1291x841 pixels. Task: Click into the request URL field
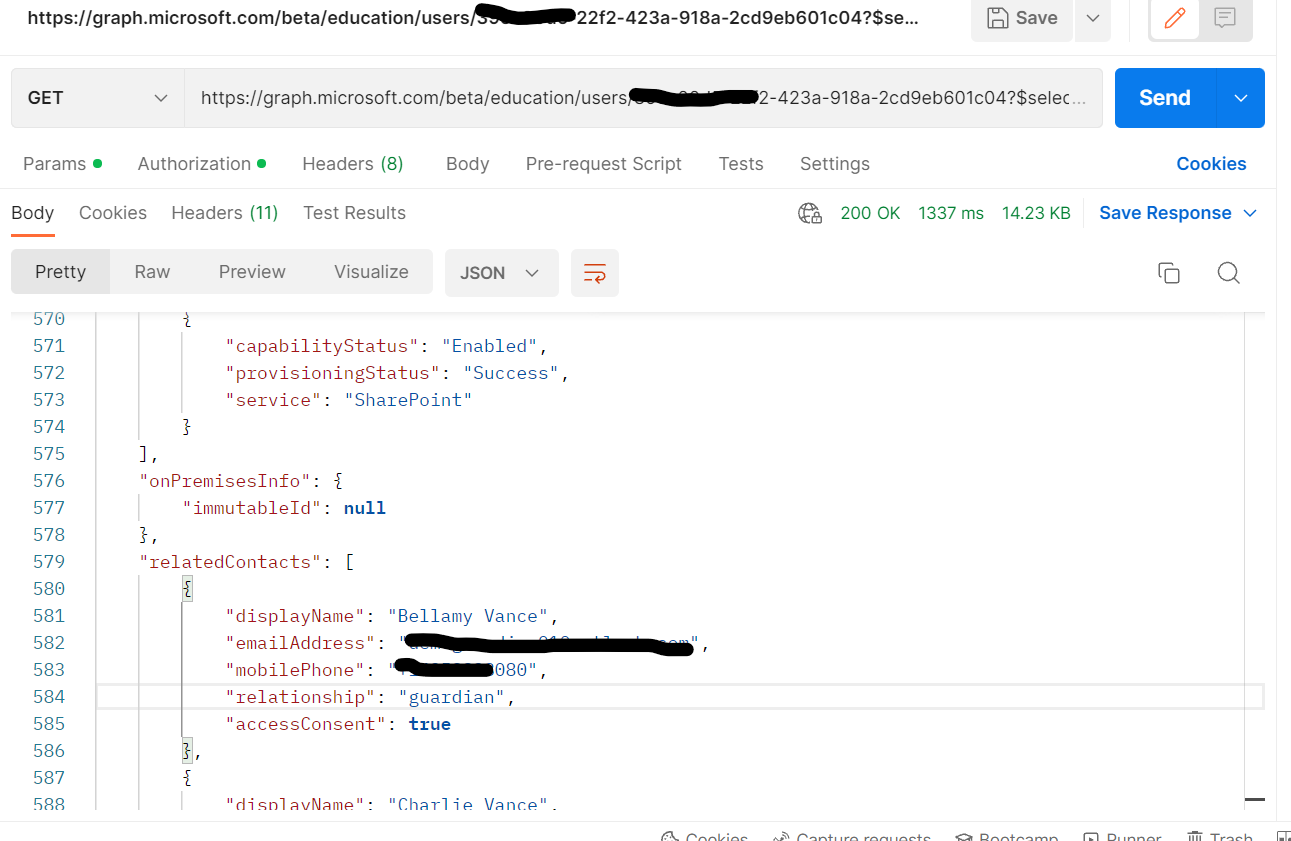pos(643,97)
